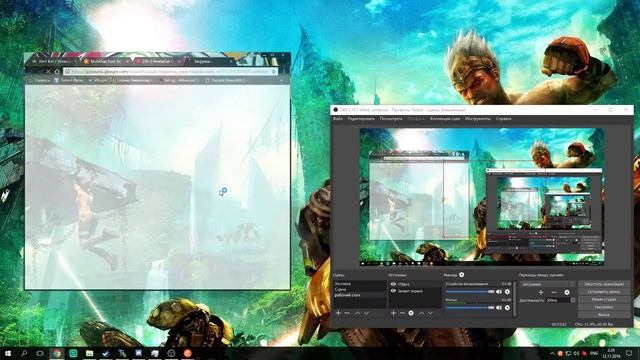Open the taskbar clock and calendar

coord(611,353)
